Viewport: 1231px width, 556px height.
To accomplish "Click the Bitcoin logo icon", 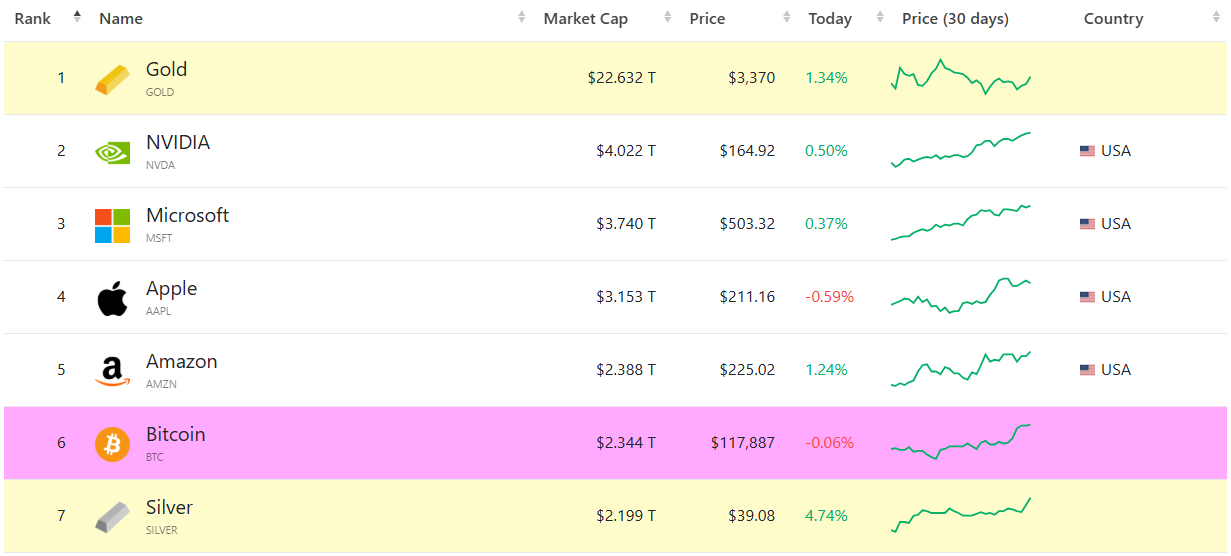I will point(112,444).
